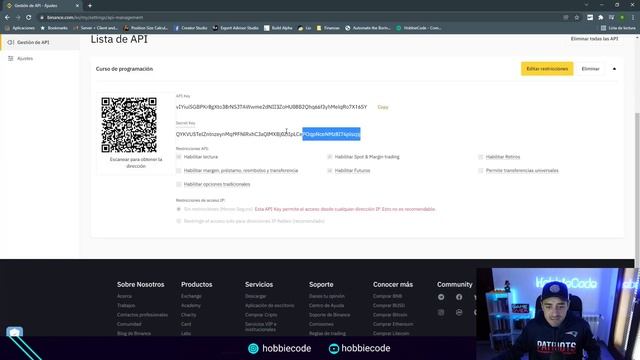
Task: Open Trabajos footer link
Action: pyautogui.click(x=126, y=306)
